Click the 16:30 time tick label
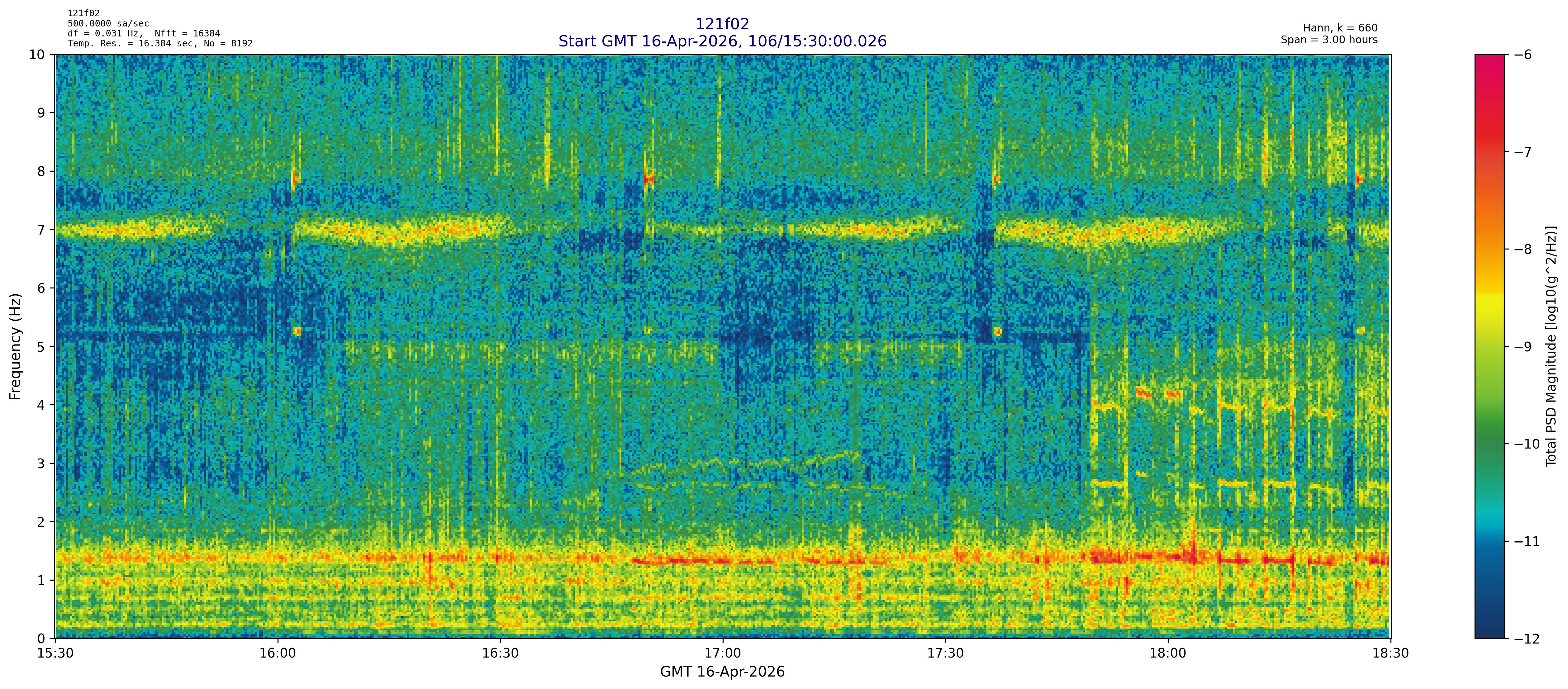The width and height of the screenshot is (1568, 689). 500,654
